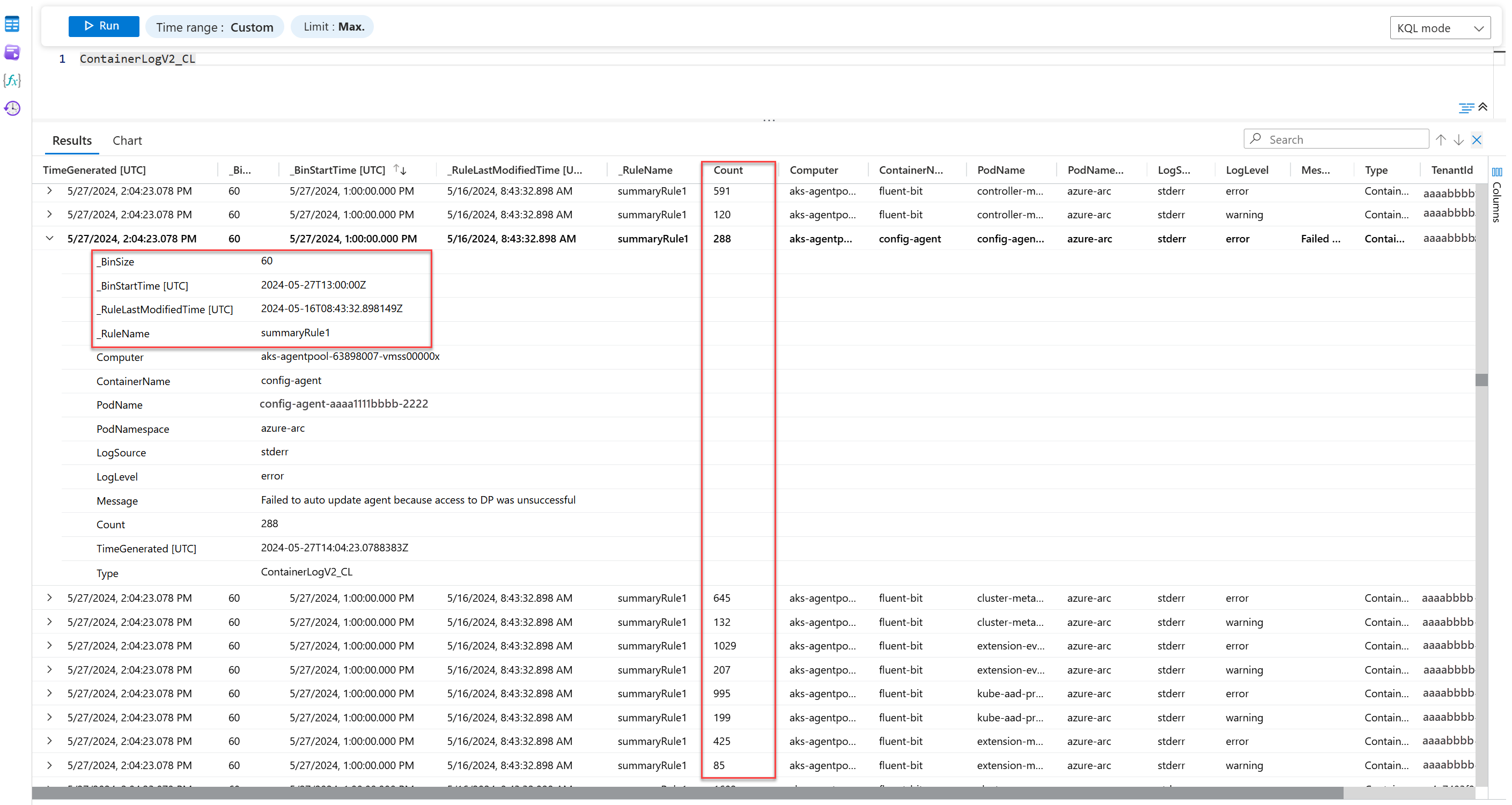Click the Format query icon
Image resolution: width=1512 pixels, height=805 pixels.
coord(1466,107)
